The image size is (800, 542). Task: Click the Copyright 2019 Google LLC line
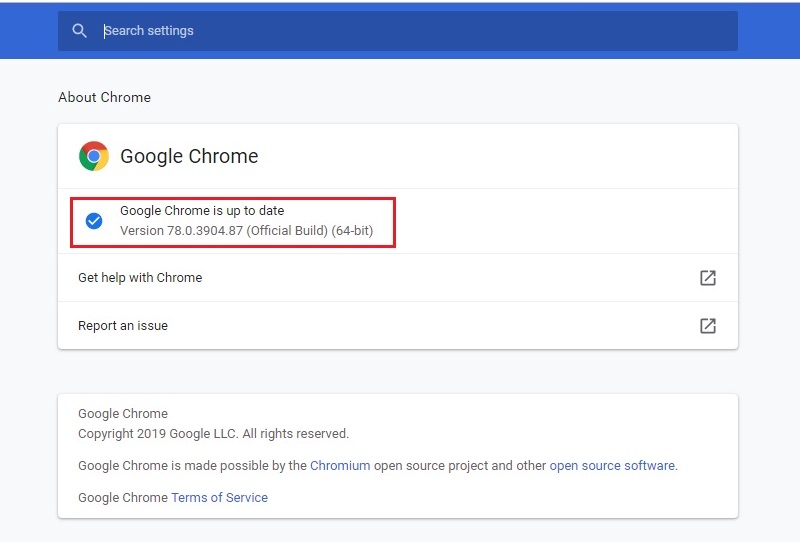point(213,434)
